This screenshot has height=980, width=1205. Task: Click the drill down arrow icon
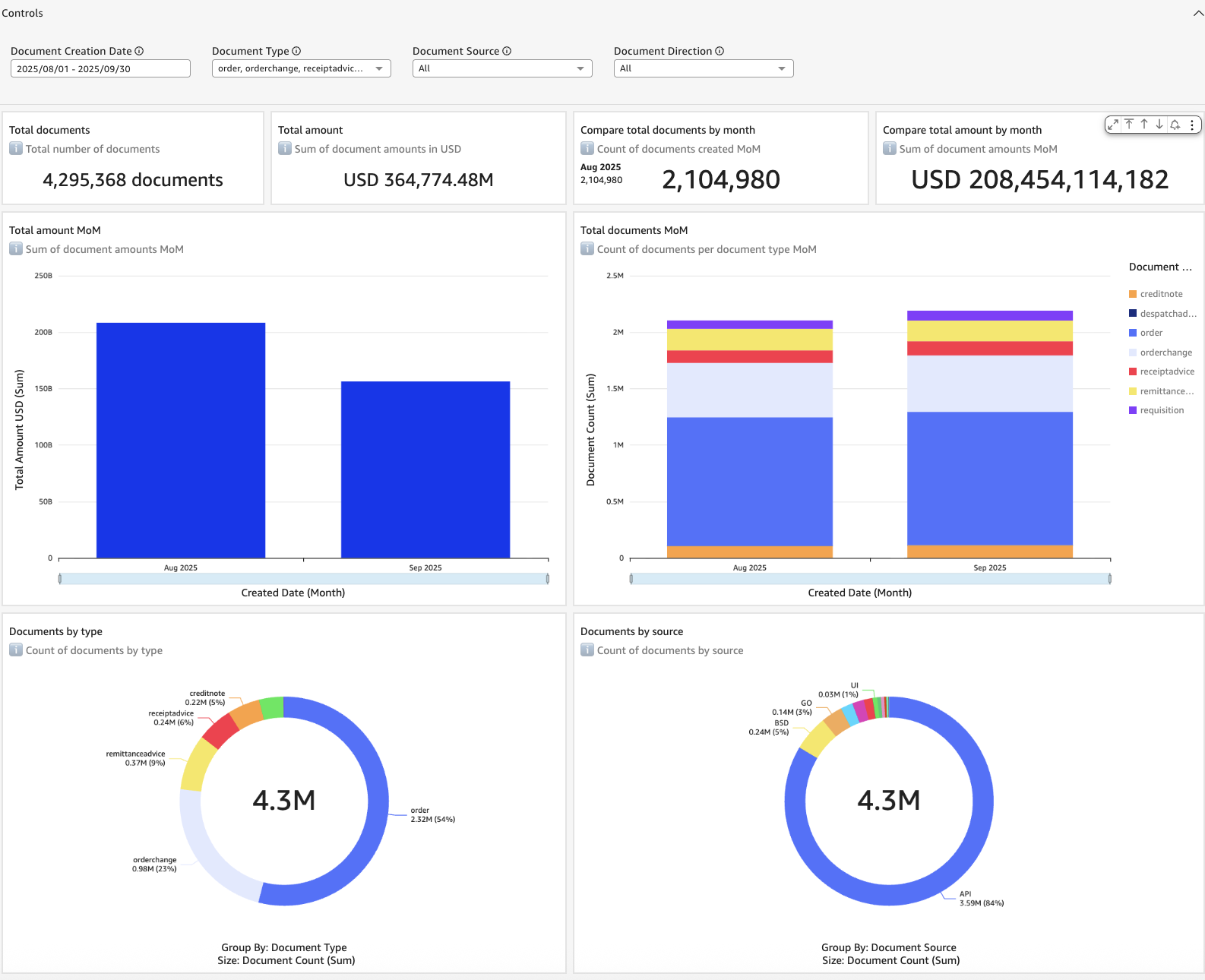coord(1159,125)
